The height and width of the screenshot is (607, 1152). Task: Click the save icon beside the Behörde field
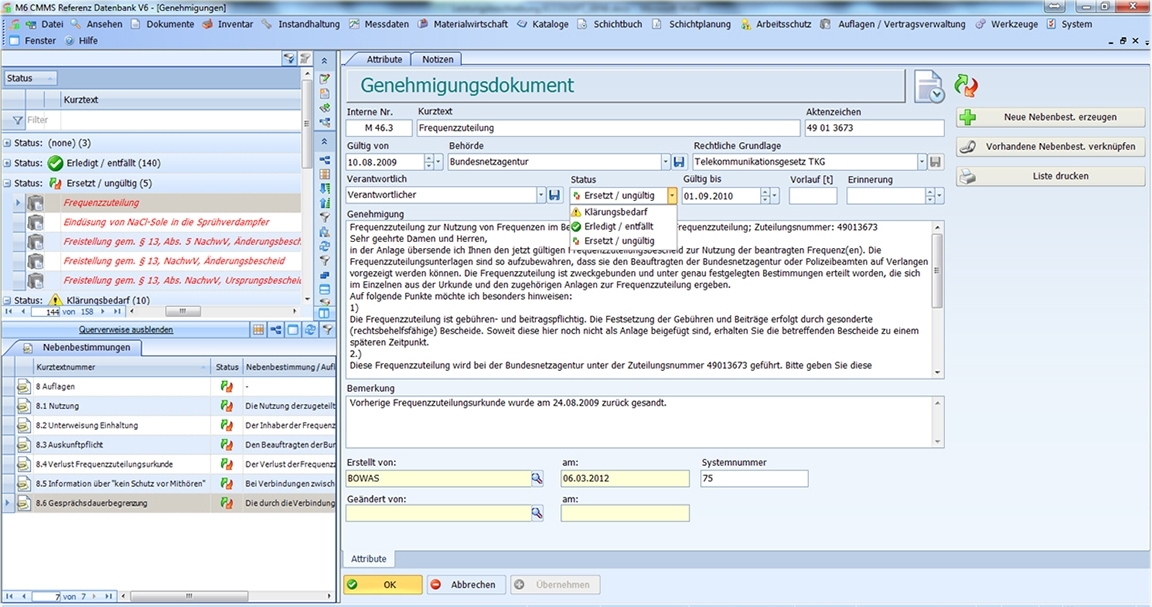click(679, 162)
